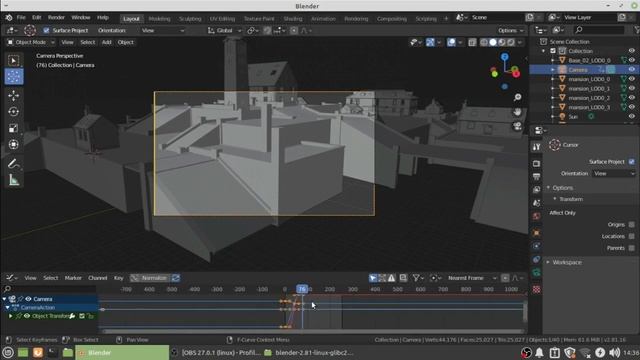Toggle Camera channel visibility in graph editor
640x360 pixels.
click(x=28, y=299)
